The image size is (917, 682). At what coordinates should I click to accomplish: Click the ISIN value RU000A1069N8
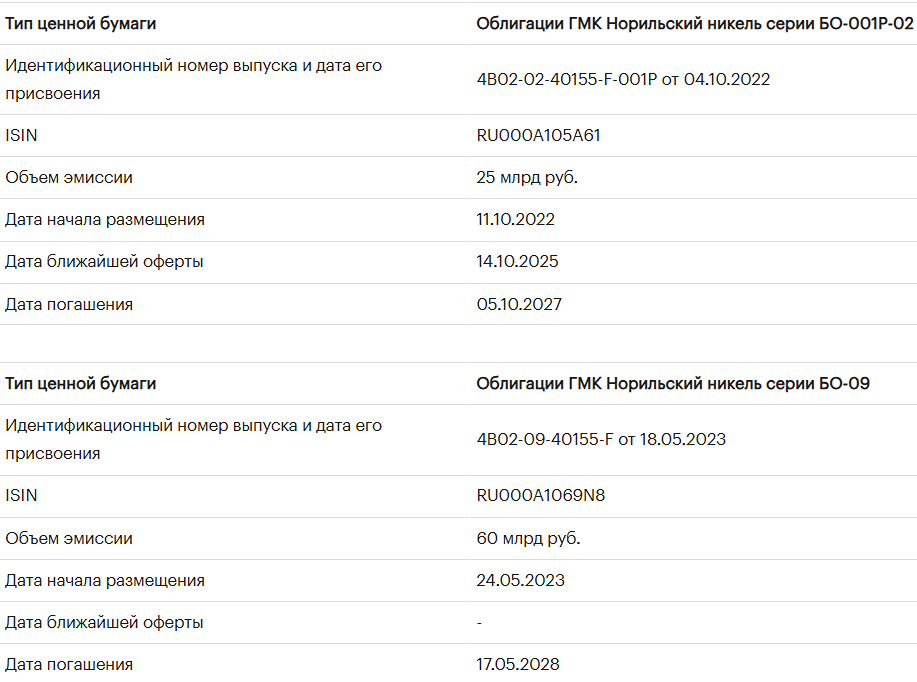click(x=540, y=495)
